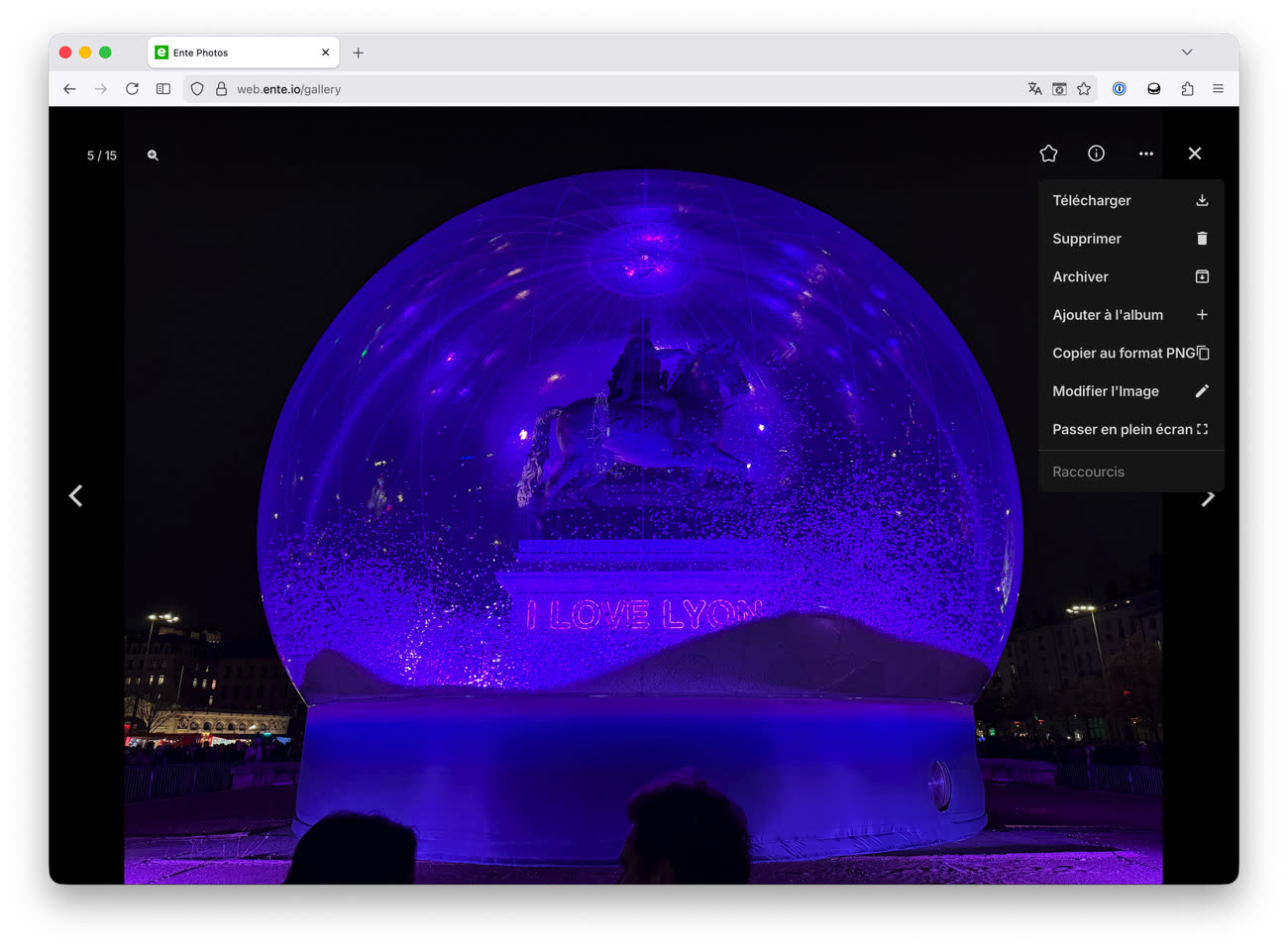Select Copier au format PNG
Viewport: 1288px width, 949px height.
pos(1129,353)
